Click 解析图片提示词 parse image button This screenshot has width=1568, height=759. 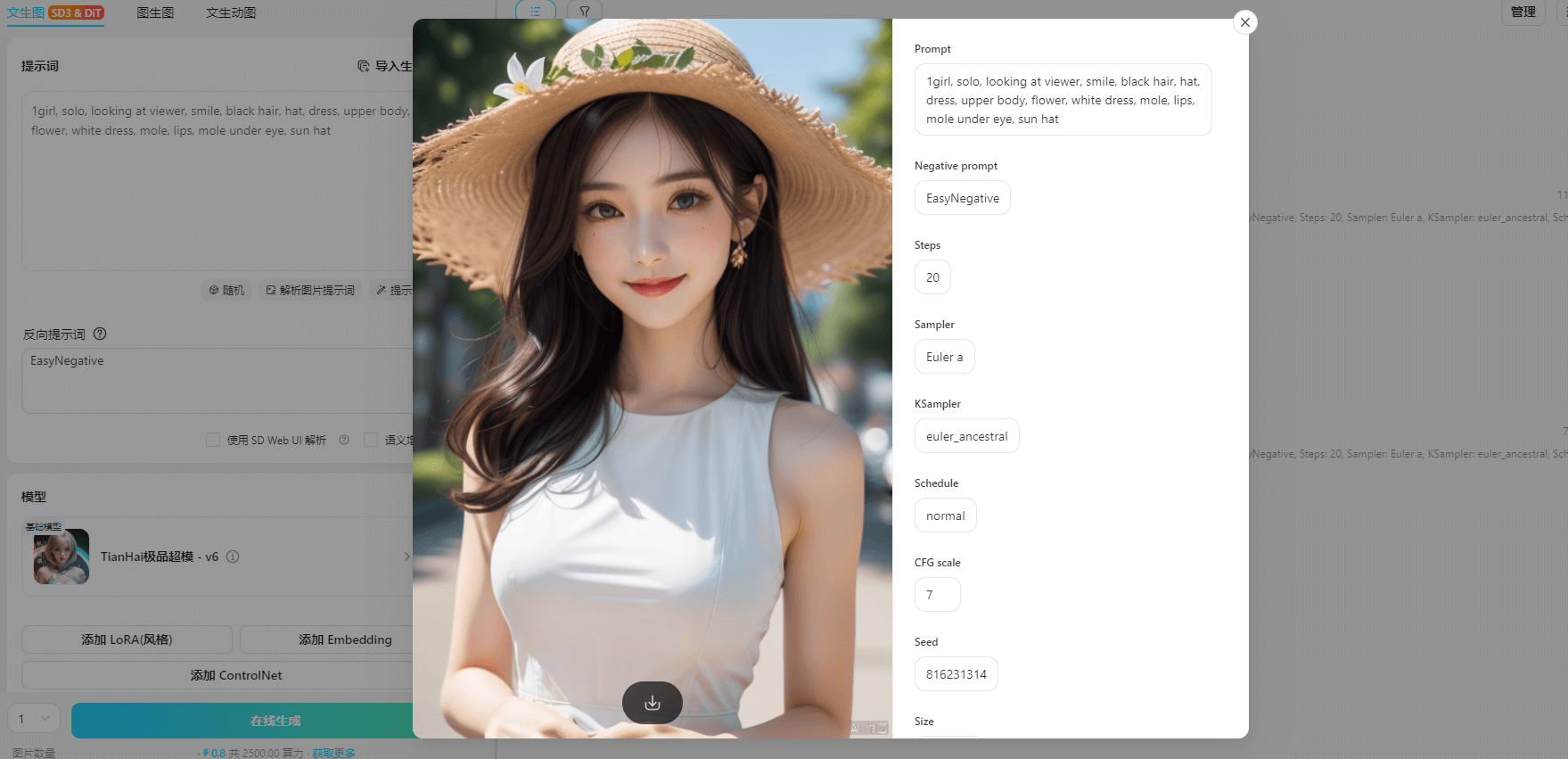click(310, 290)
